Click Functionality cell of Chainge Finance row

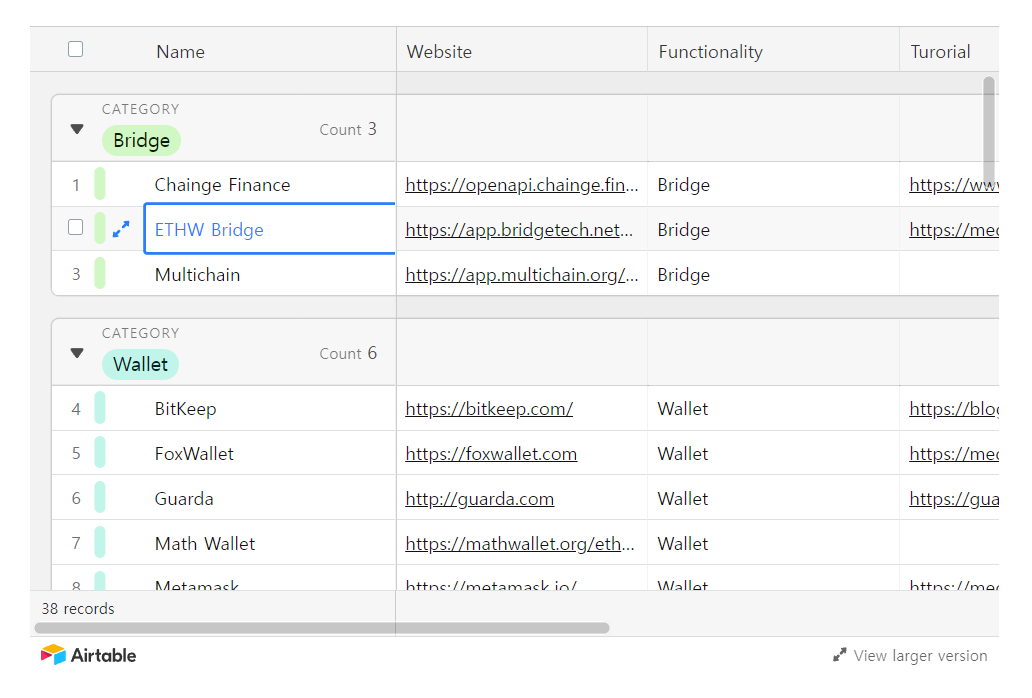(x=773, y=185)
